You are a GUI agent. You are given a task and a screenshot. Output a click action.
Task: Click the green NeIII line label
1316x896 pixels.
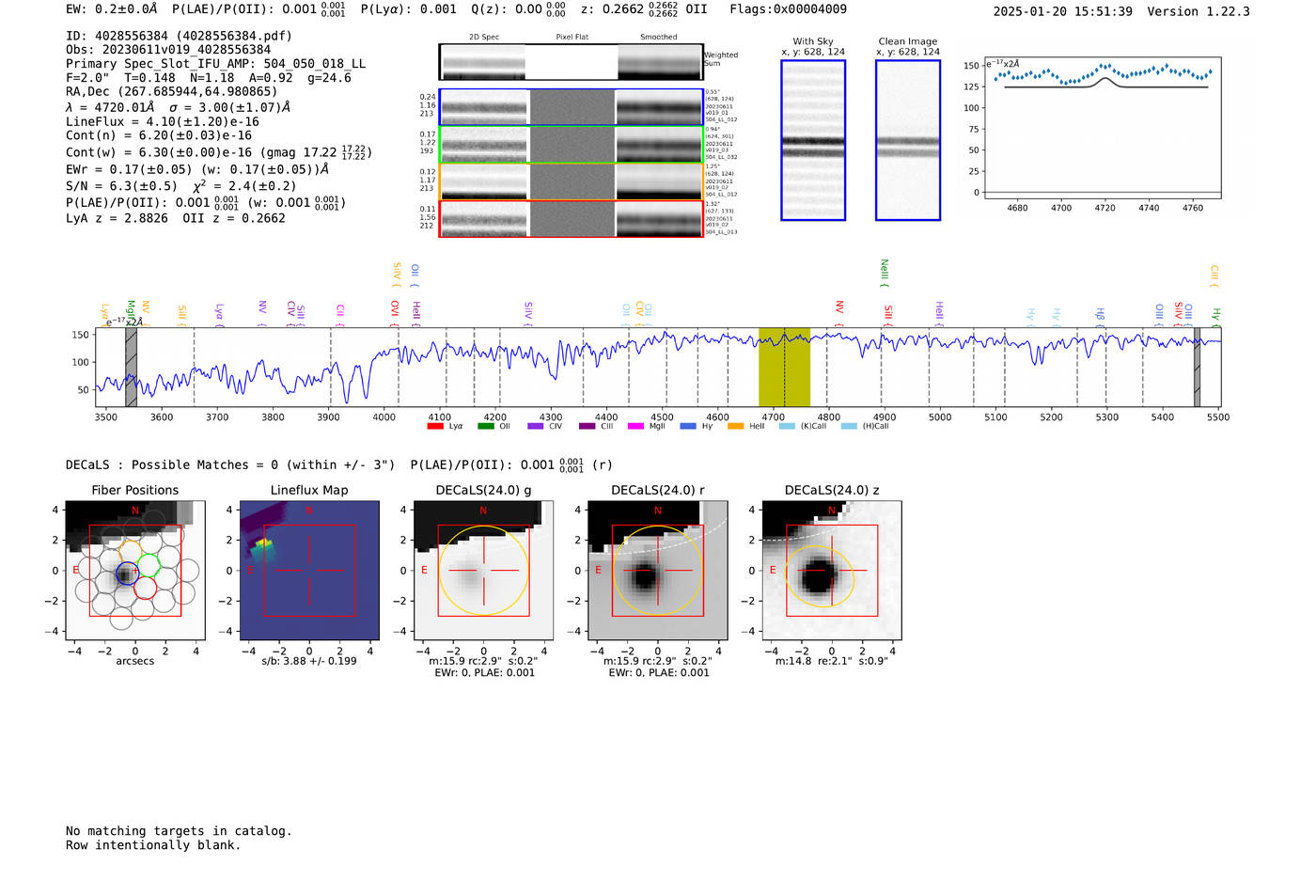click(884, 273)
